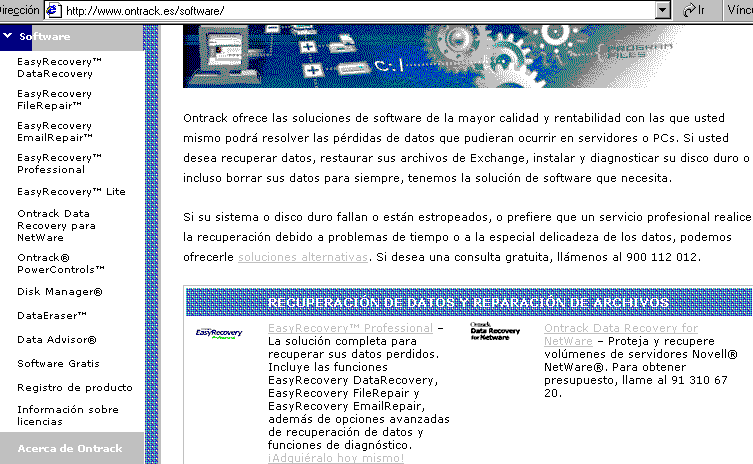Click the Data Recovery for NetWare logo
Viewport: 753px width, 464px height.
(x=495, y=331)
